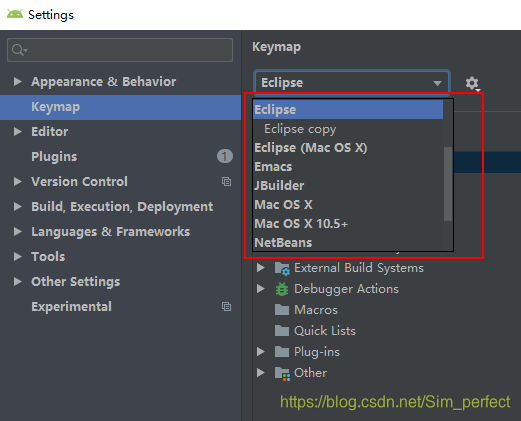Viewport: 521px width, 421px height.
Task: Click the search magnifier icon
Action: point(18,50)
